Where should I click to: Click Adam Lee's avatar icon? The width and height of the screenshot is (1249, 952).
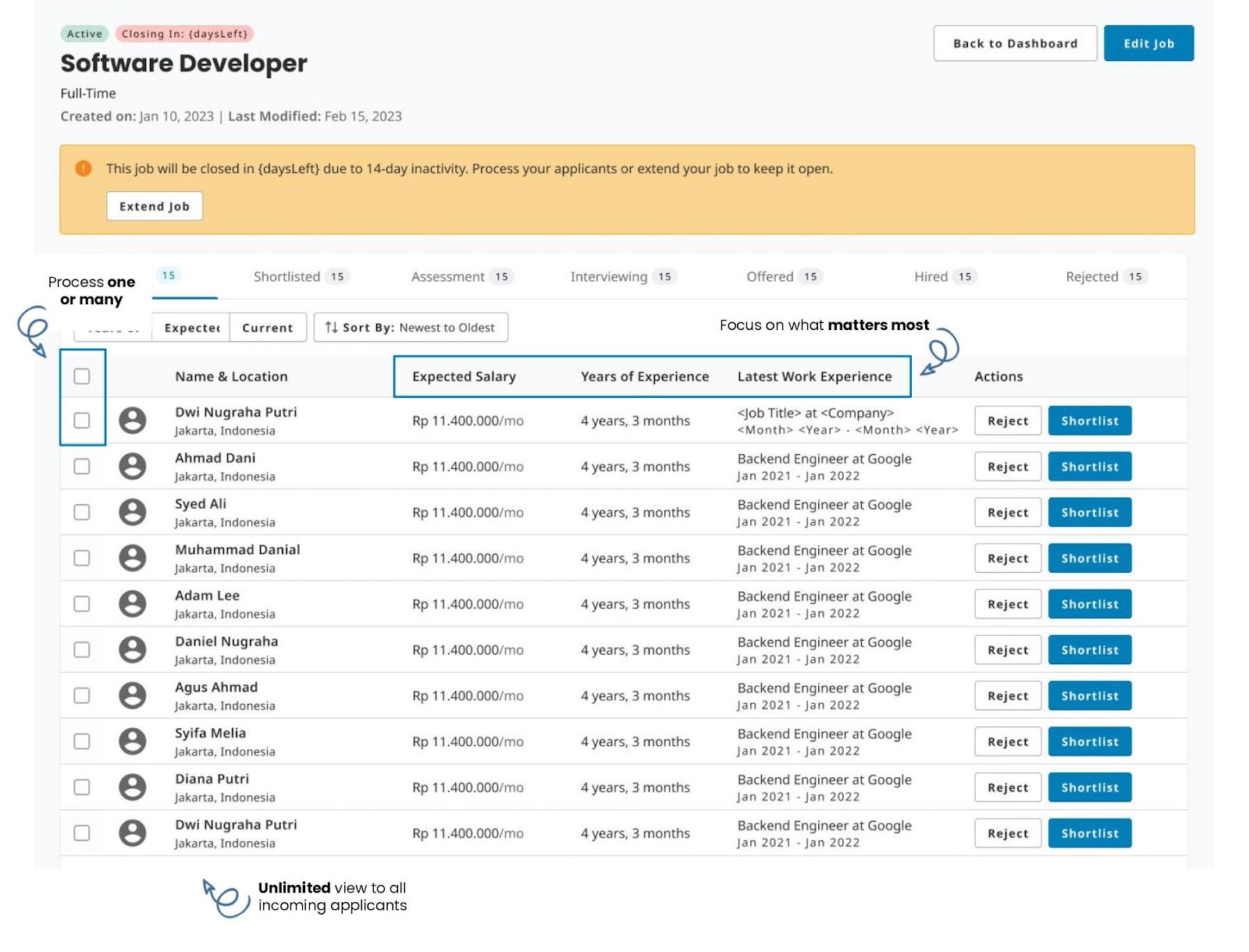pyautogui.click(x=132, y=604)
